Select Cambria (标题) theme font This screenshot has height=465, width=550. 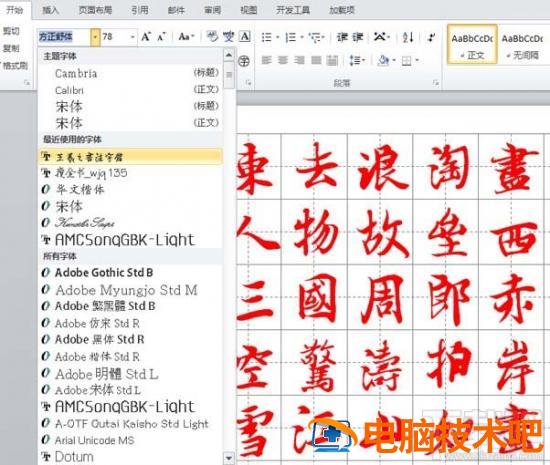click(x=130, y=73)
